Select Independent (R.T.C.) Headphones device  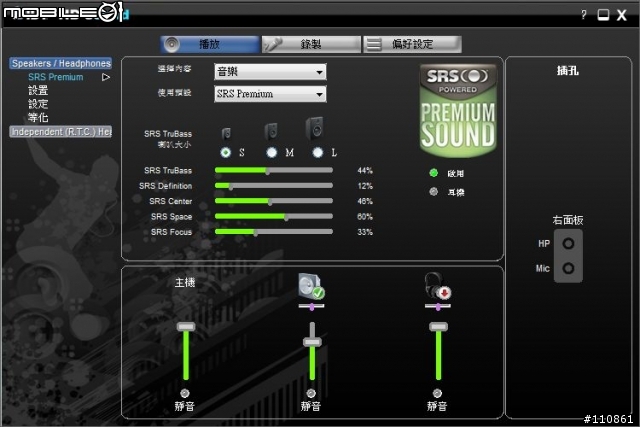[60, 131]
